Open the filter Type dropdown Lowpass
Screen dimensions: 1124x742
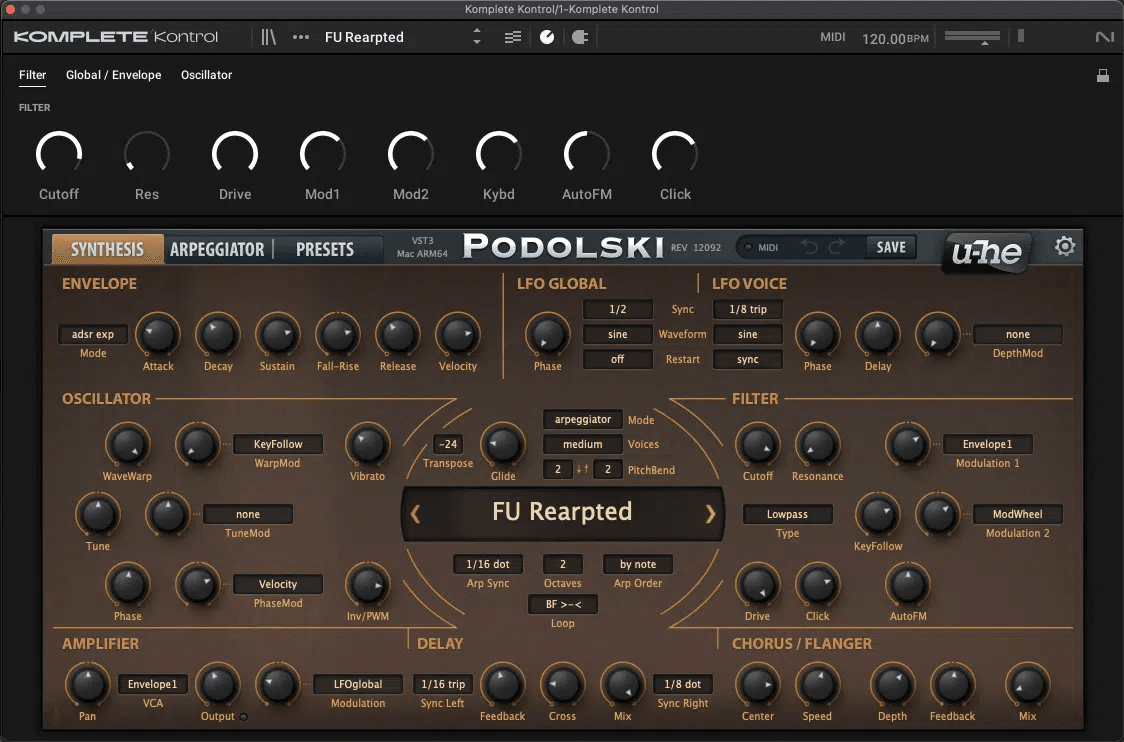[787, 514]
